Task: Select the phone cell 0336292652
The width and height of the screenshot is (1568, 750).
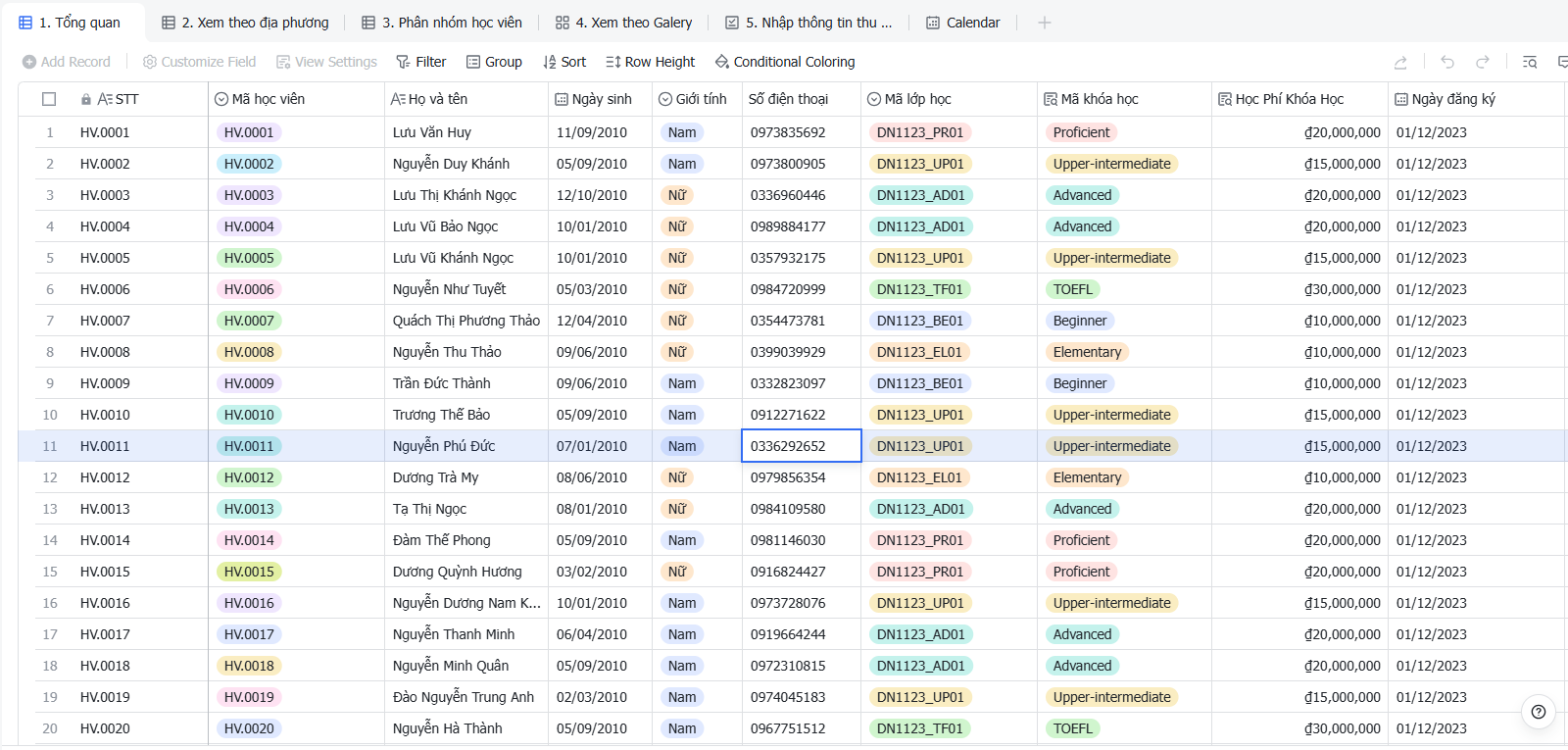Action: [802, 446]
